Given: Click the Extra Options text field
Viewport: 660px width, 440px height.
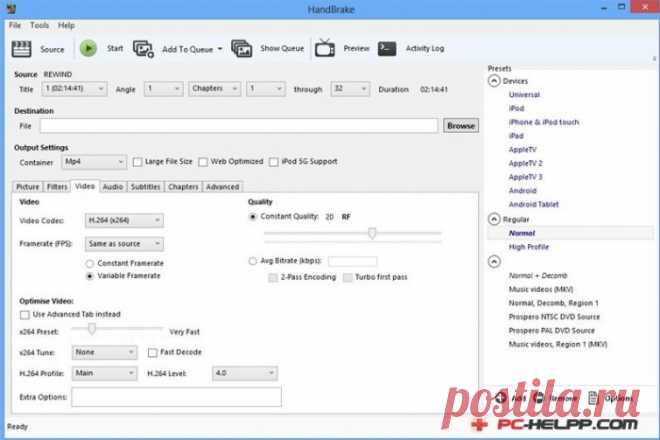Looking at the screenshot, I should [x=176, y=397].
